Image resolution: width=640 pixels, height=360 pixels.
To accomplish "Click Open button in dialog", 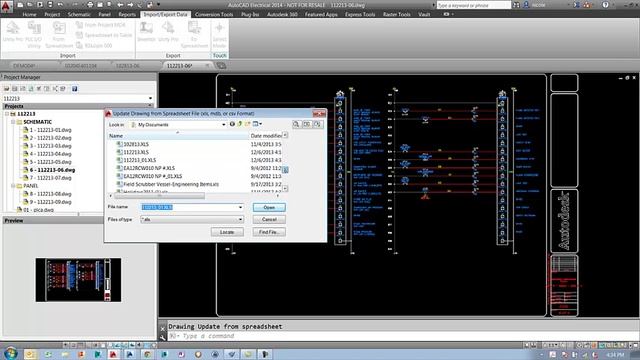I will 269,207.
